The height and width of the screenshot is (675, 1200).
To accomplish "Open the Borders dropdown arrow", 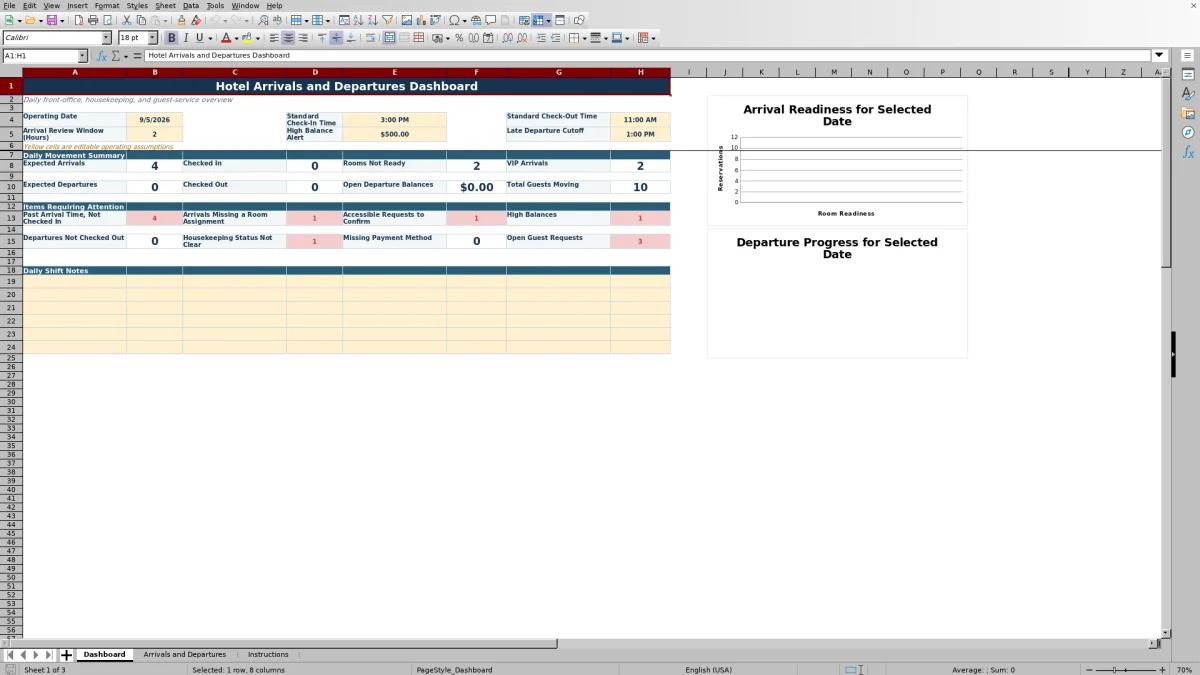I will 583,38.
